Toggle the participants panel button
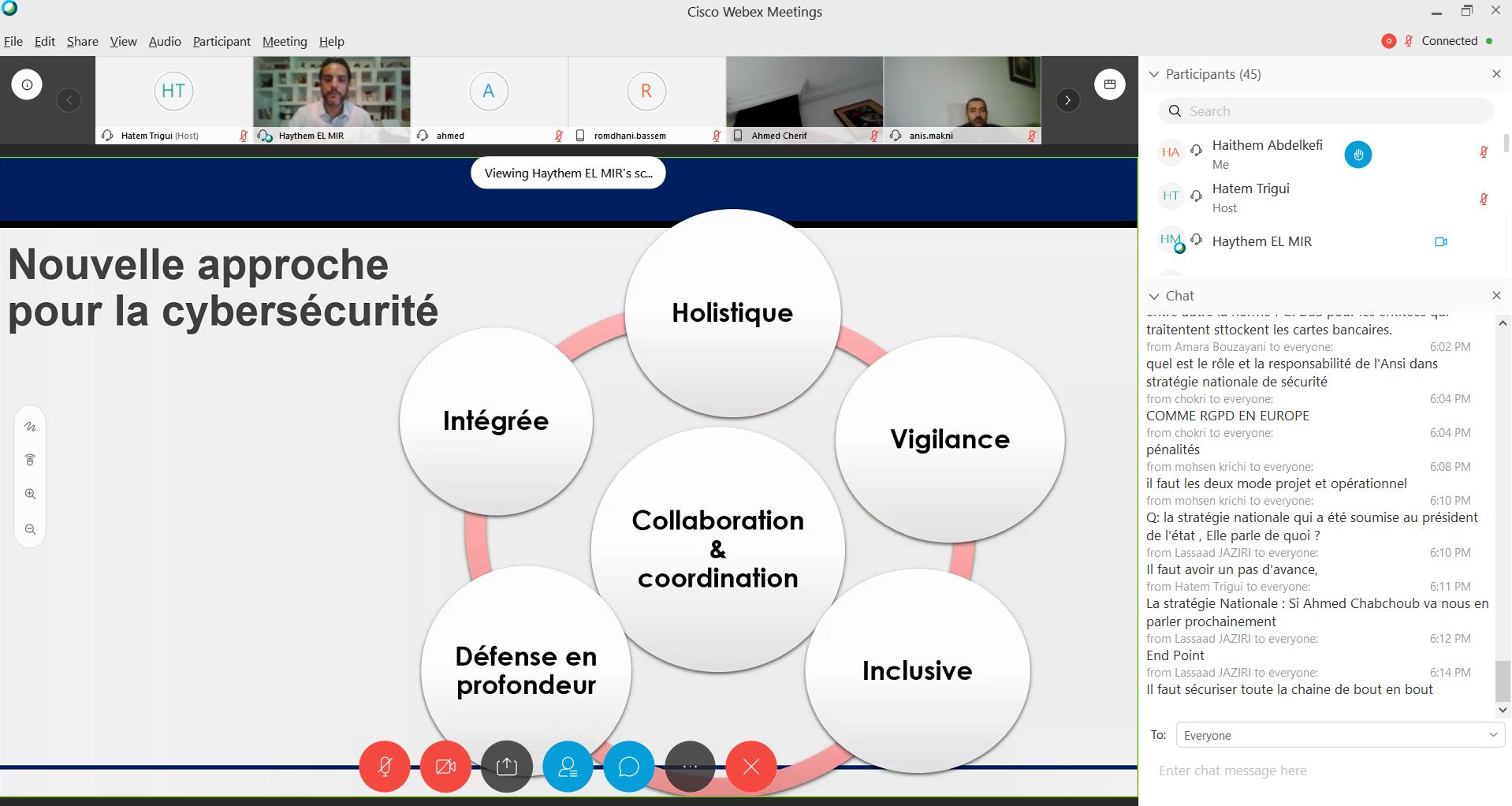Image resolution: width=1512 pixels, height=806 pixels. pyautogui.click(x=568, y=766)
